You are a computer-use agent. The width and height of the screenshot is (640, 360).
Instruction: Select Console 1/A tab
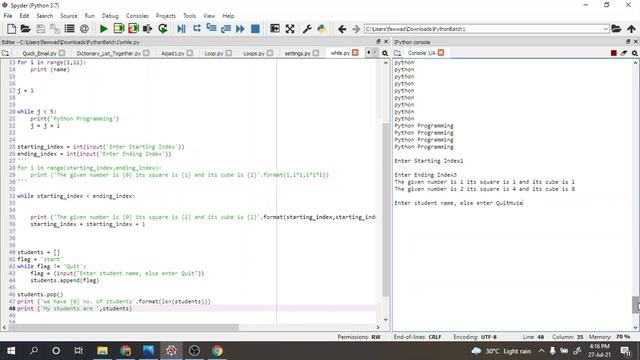(x=421, y=53)
